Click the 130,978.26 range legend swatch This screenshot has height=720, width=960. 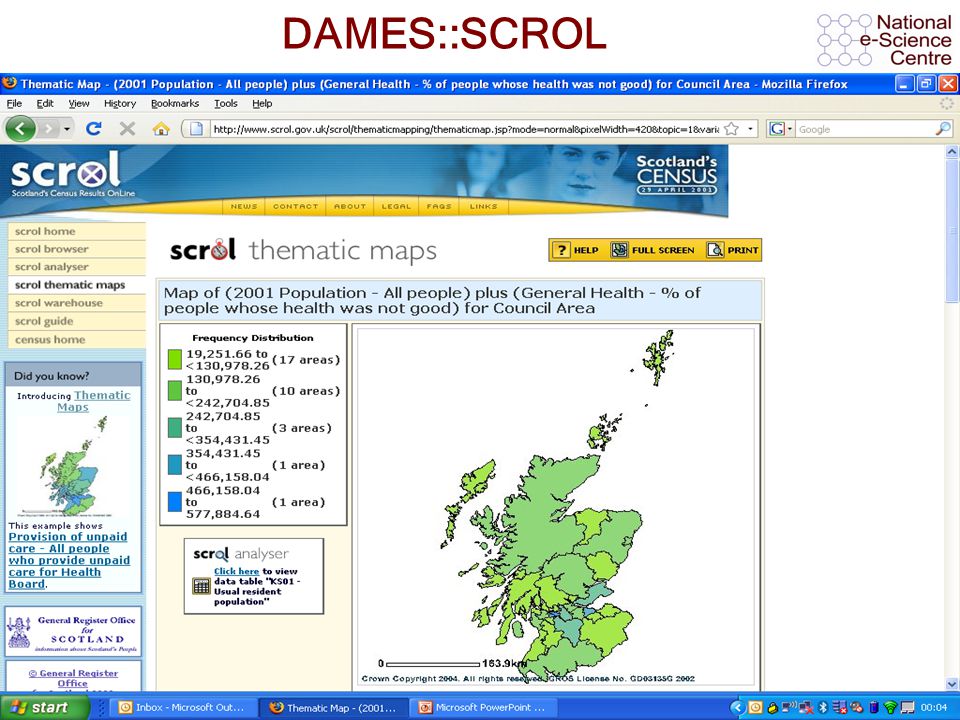pos(174,391)
